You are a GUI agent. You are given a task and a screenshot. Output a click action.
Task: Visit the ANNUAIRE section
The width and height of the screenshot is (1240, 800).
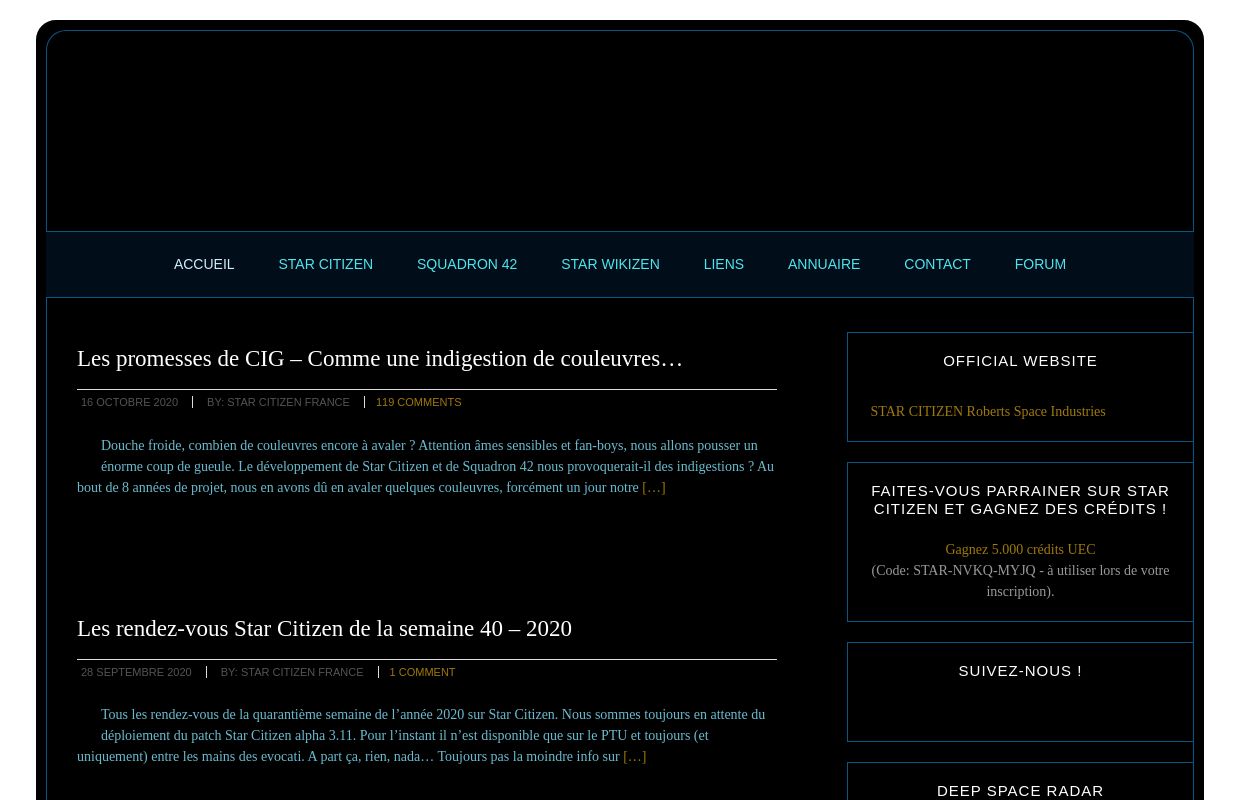coord(823,264)
